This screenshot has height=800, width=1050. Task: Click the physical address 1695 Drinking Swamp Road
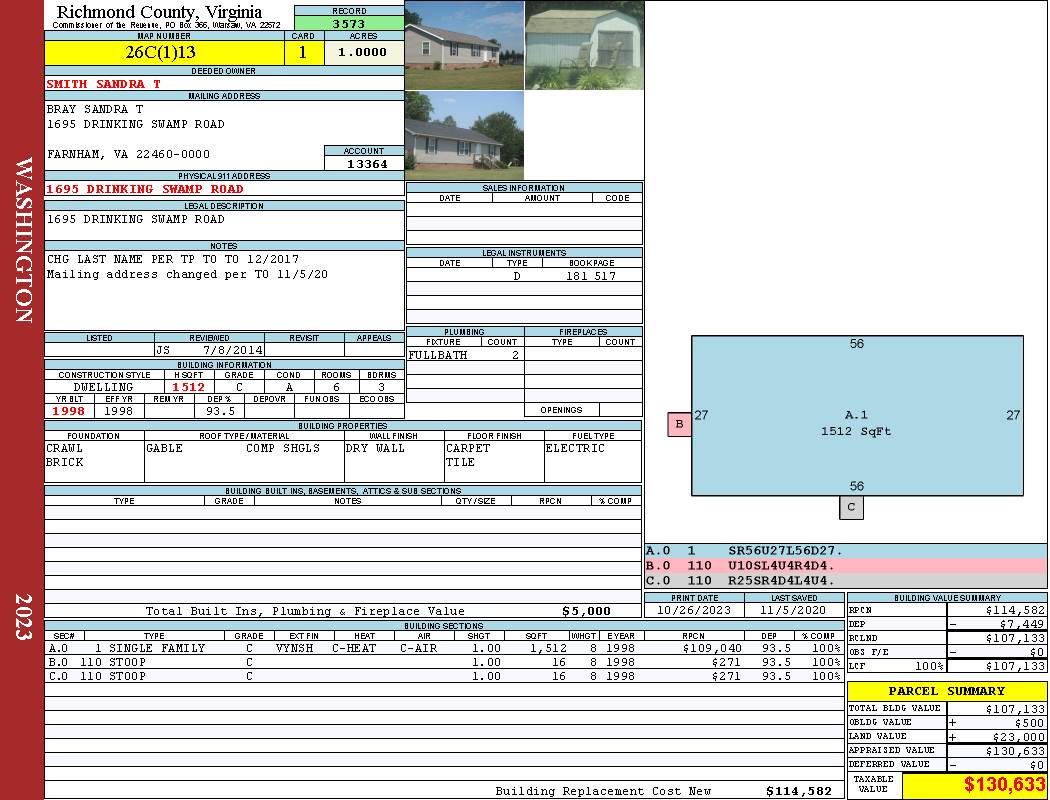pyautogui.click(x=145, y=189)
